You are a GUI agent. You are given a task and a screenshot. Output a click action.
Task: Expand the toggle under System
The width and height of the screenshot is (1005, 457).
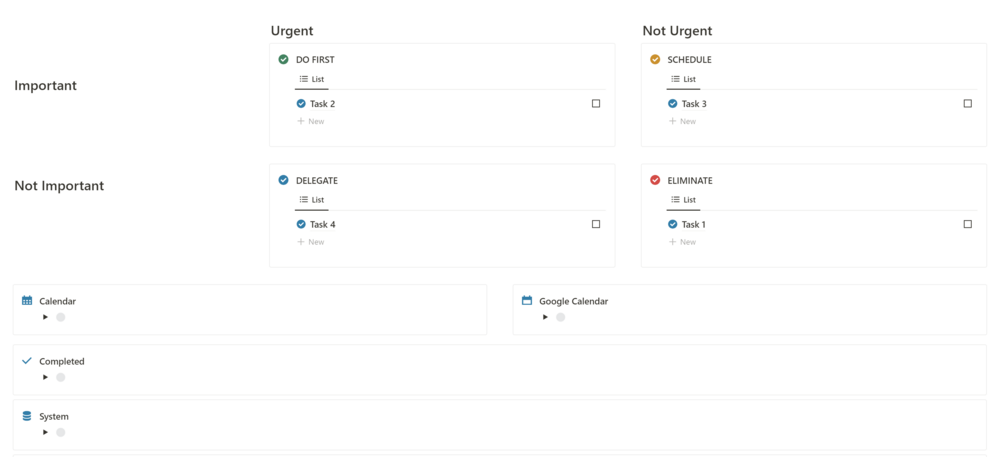click(46, 432)
